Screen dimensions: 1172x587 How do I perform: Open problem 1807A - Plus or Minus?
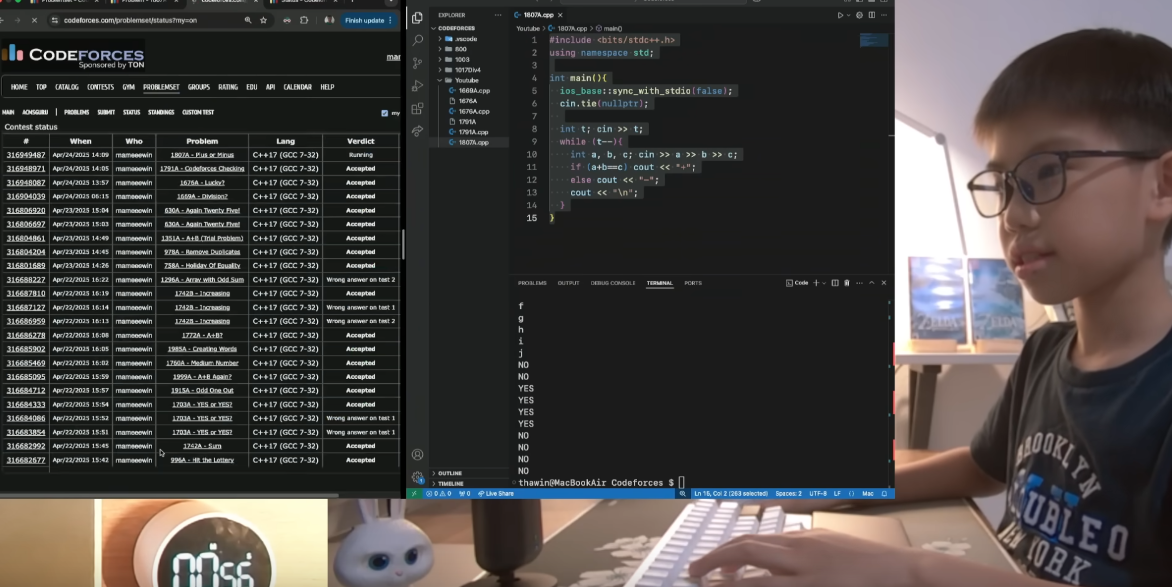(202, 155)
